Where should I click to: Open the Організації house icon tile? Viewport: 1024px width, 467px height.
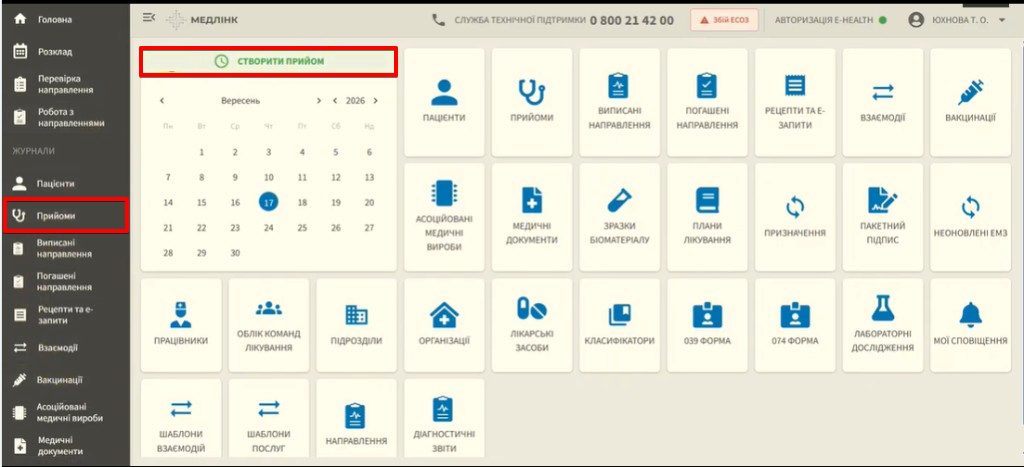[x=444, y=325]
